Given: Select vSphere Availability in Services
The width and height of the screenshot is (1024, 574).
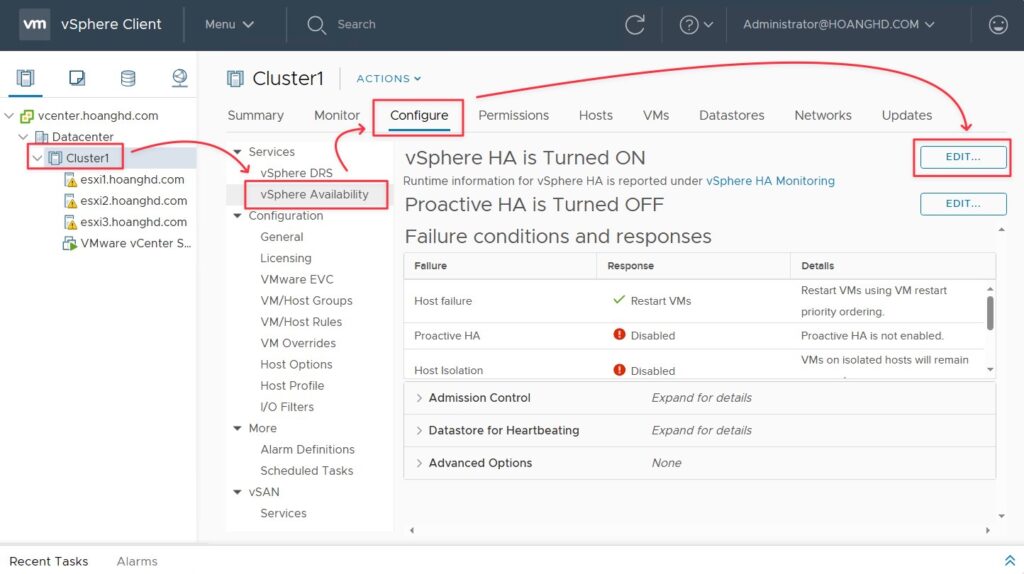Looking at the screenshot, I should click(314, 195).
